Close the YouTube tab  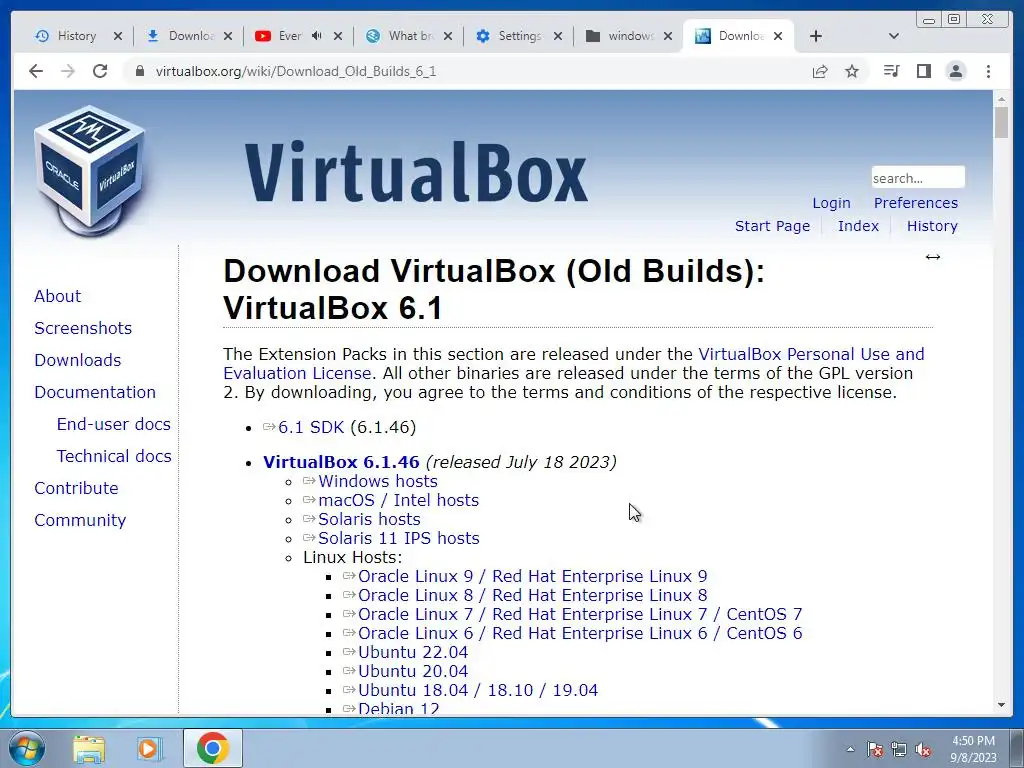coord(338,36)
